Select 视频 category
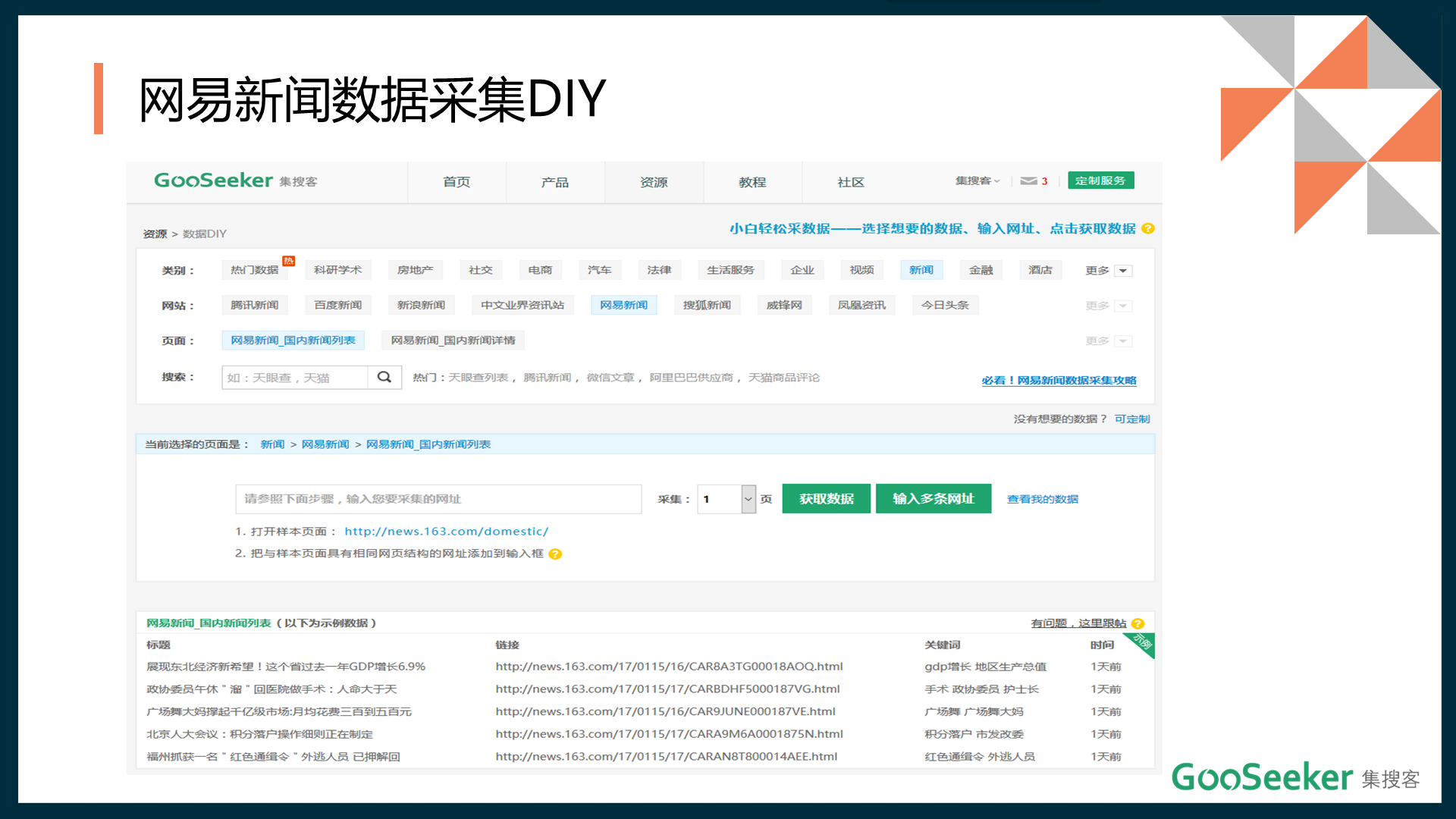 tap(862, 270)
